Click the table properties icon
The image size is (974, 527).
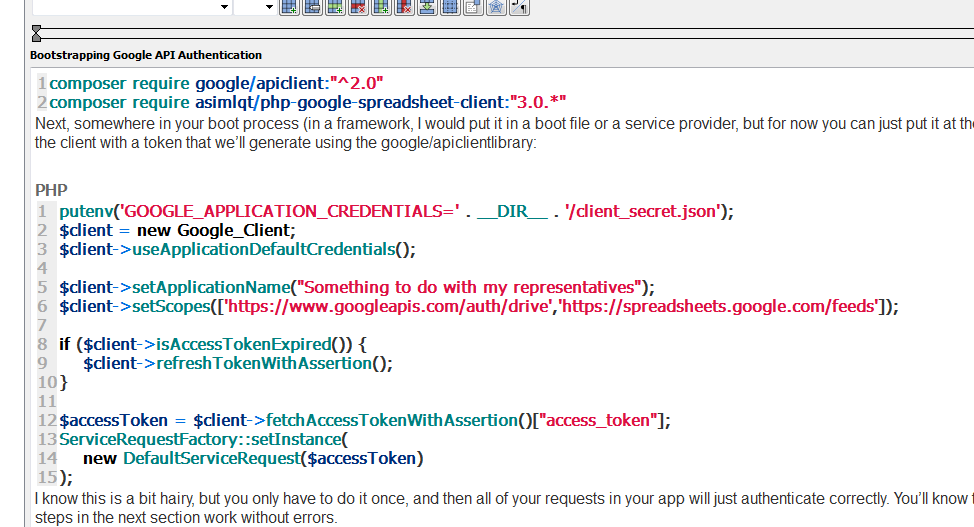pyautogui.click(x=311, y=7)
